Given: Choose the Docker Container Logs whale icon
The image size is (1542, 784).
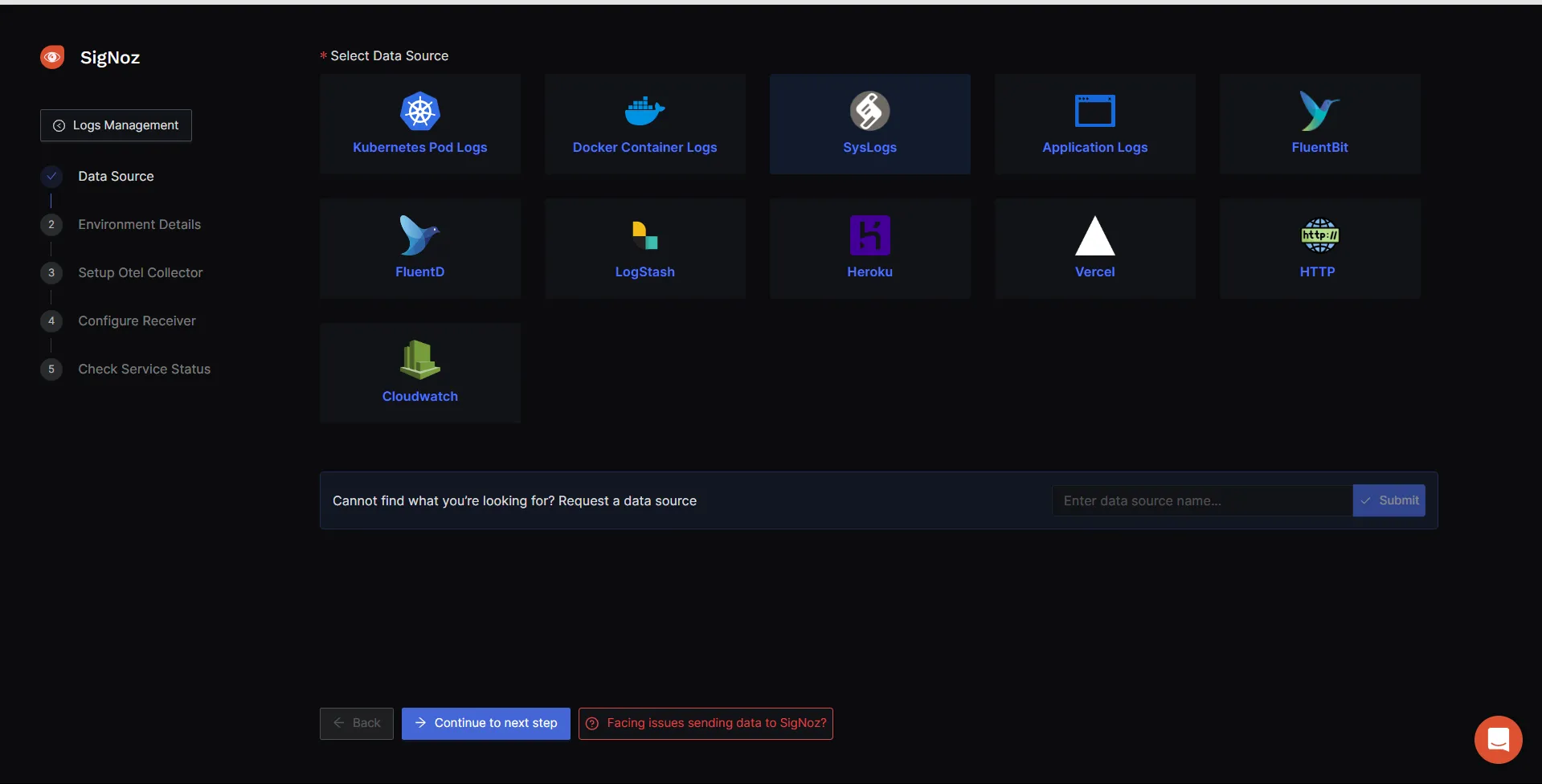Looking at the screenshot, I should [x=644, y=112].
